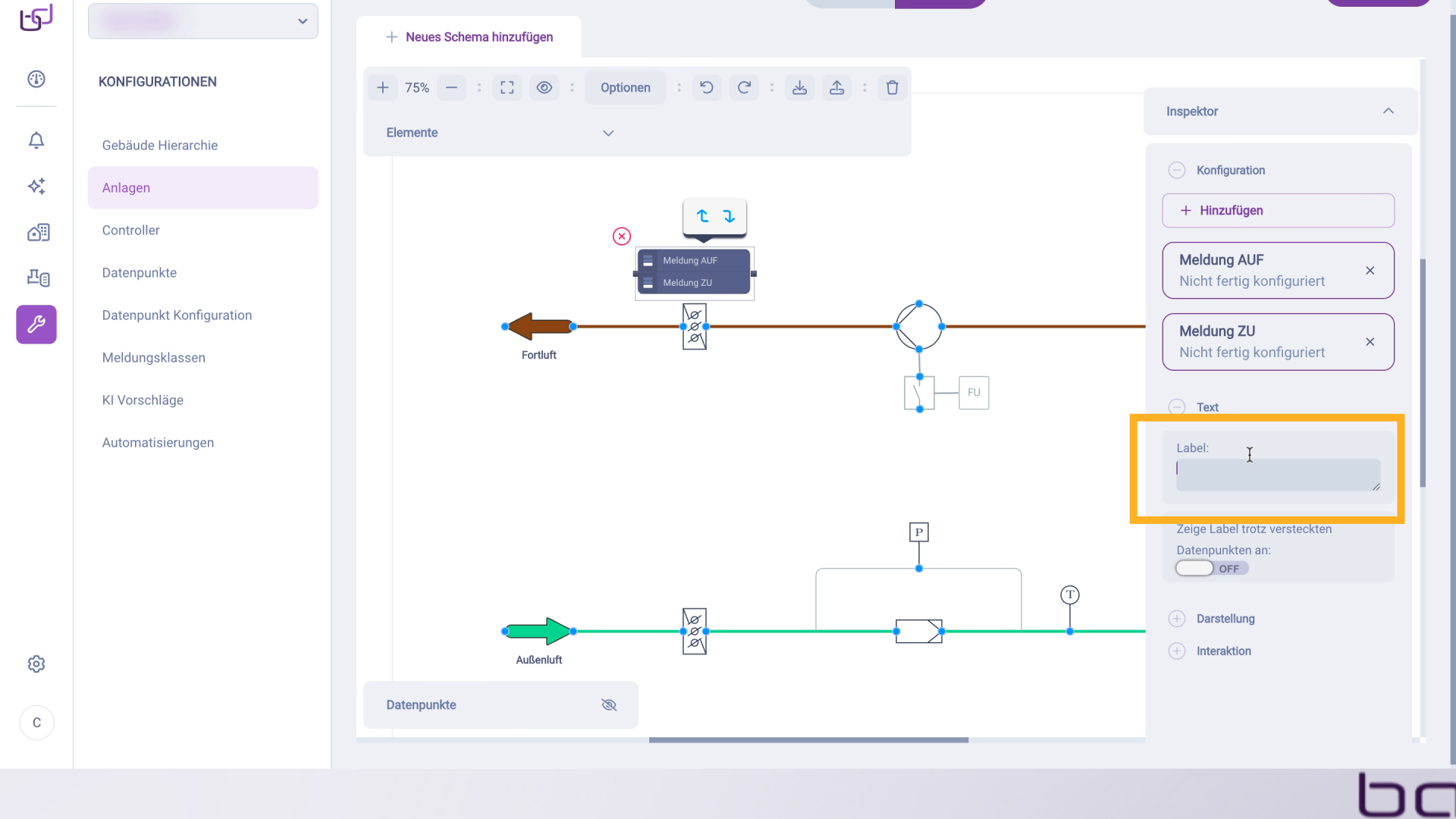Toggle Datenpunkte visibility eye icon

click(609, 704)
